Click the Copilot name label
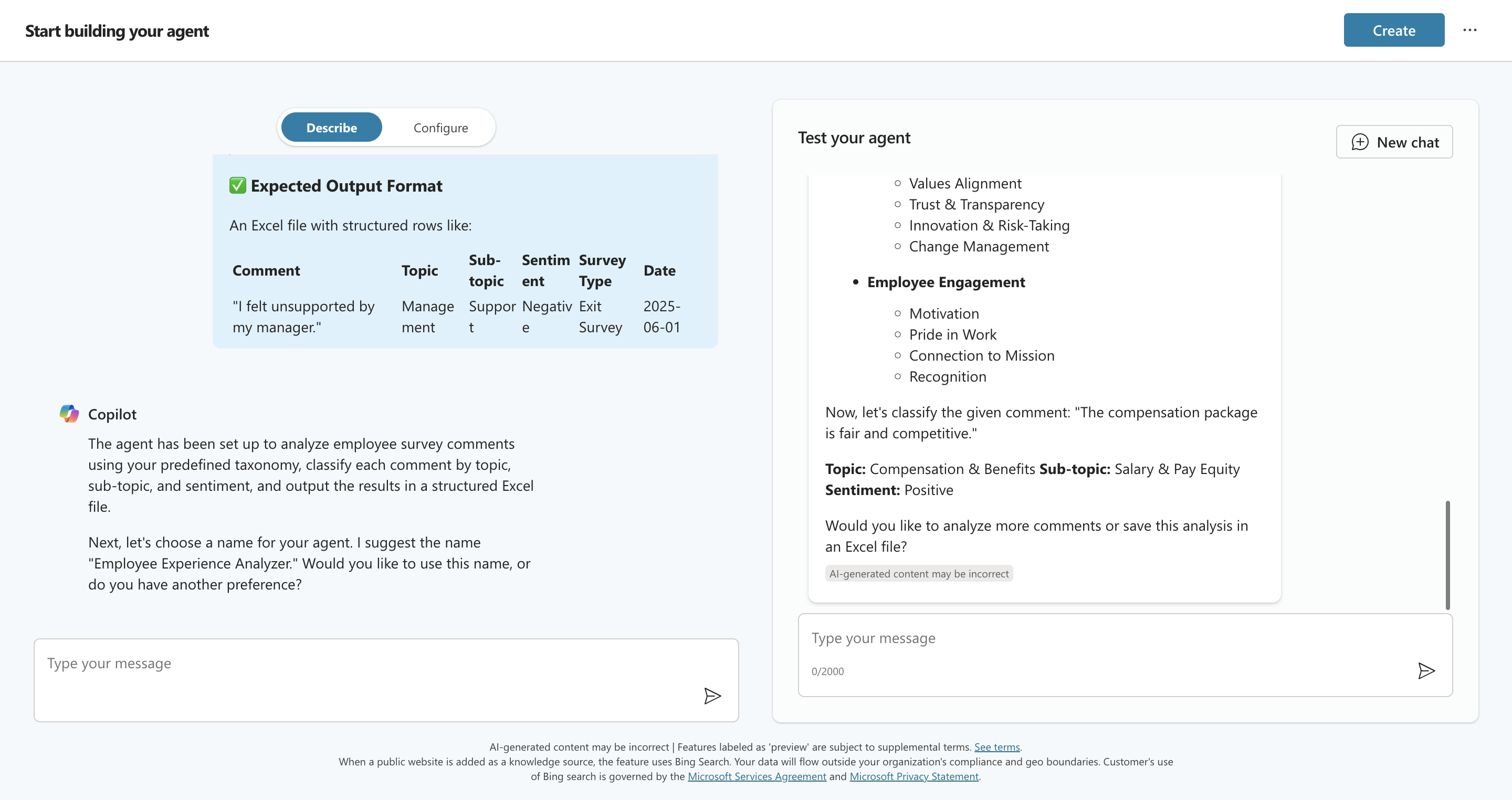 [112, 414]
